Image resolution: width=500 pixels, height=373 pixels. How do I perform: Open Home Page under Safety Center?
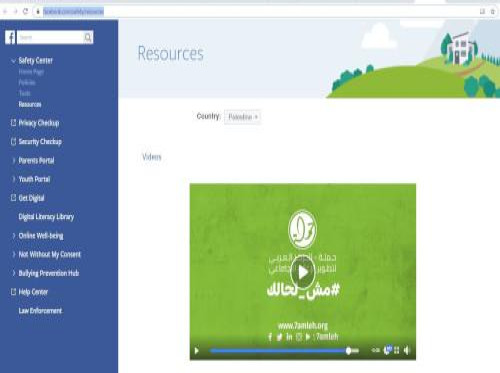click(x=31, y=72)
